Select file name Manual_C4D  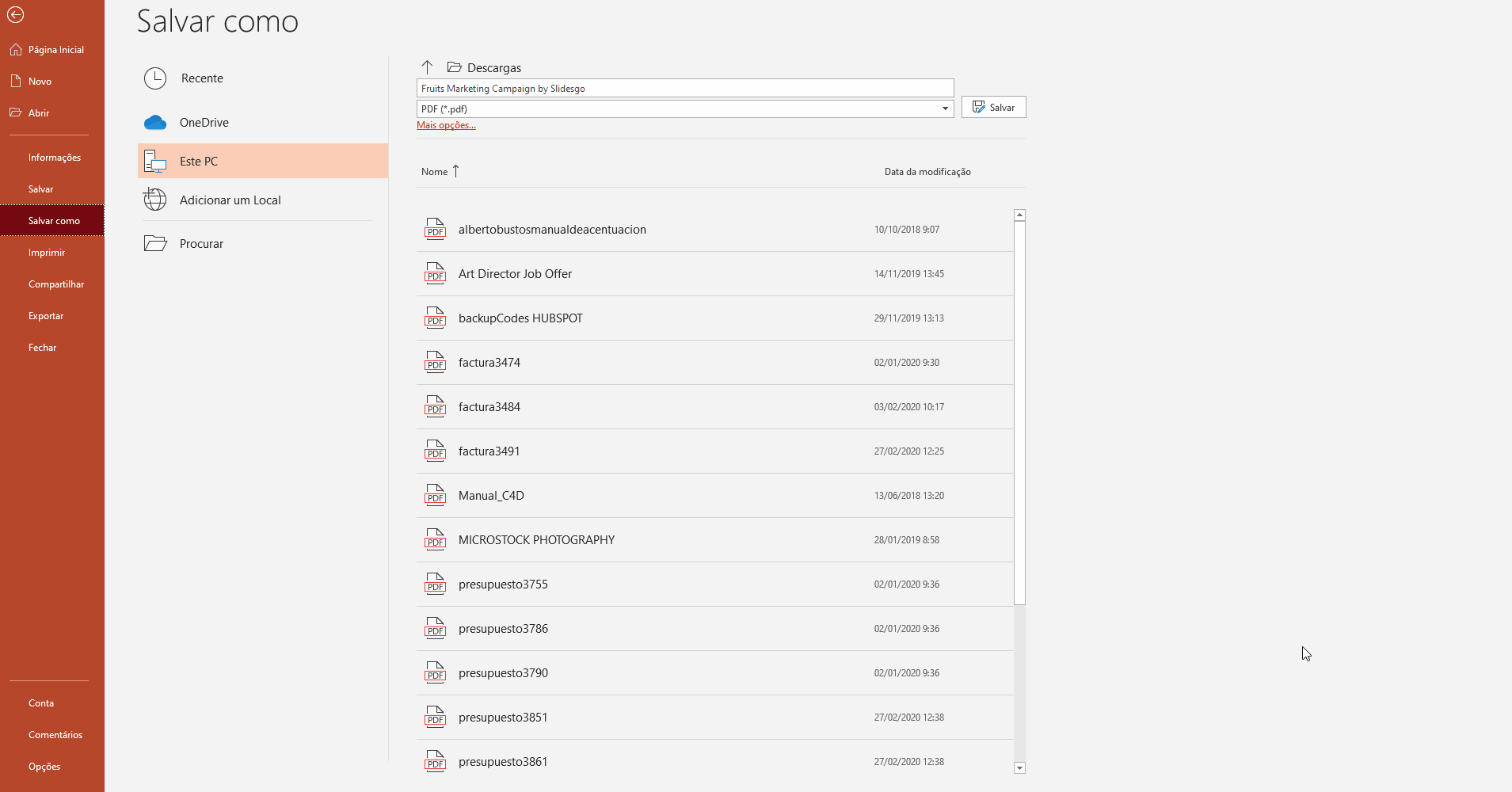(491, 496)
